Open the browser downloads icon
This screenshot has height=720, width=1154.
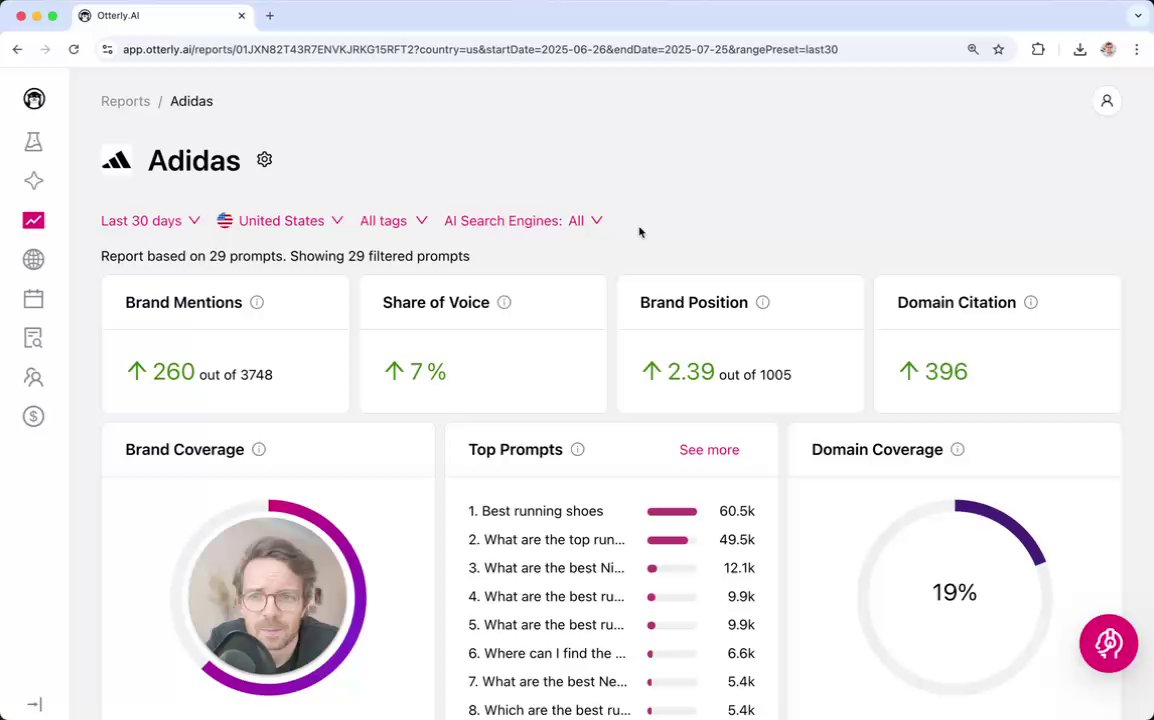click(1080, 49)
